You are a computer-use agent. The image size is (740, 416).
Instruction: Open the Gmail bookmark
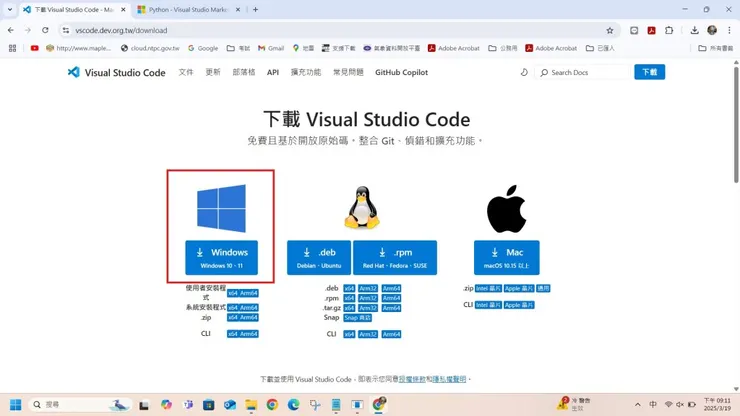tap(271, 48)
